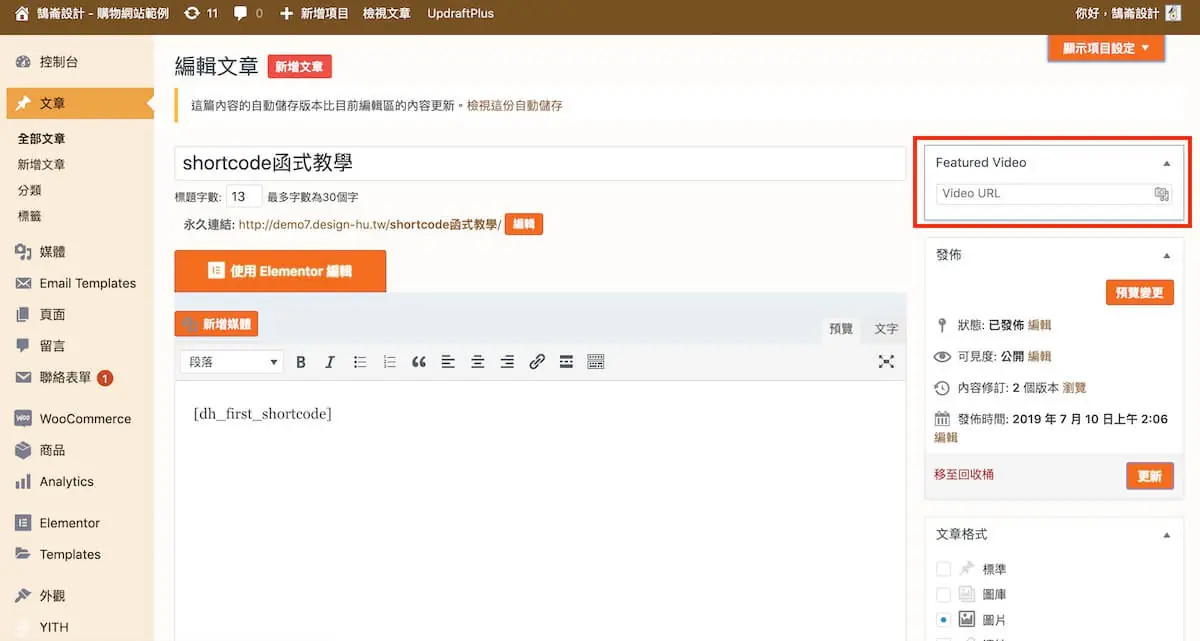Click the post title field

[540, 163]
